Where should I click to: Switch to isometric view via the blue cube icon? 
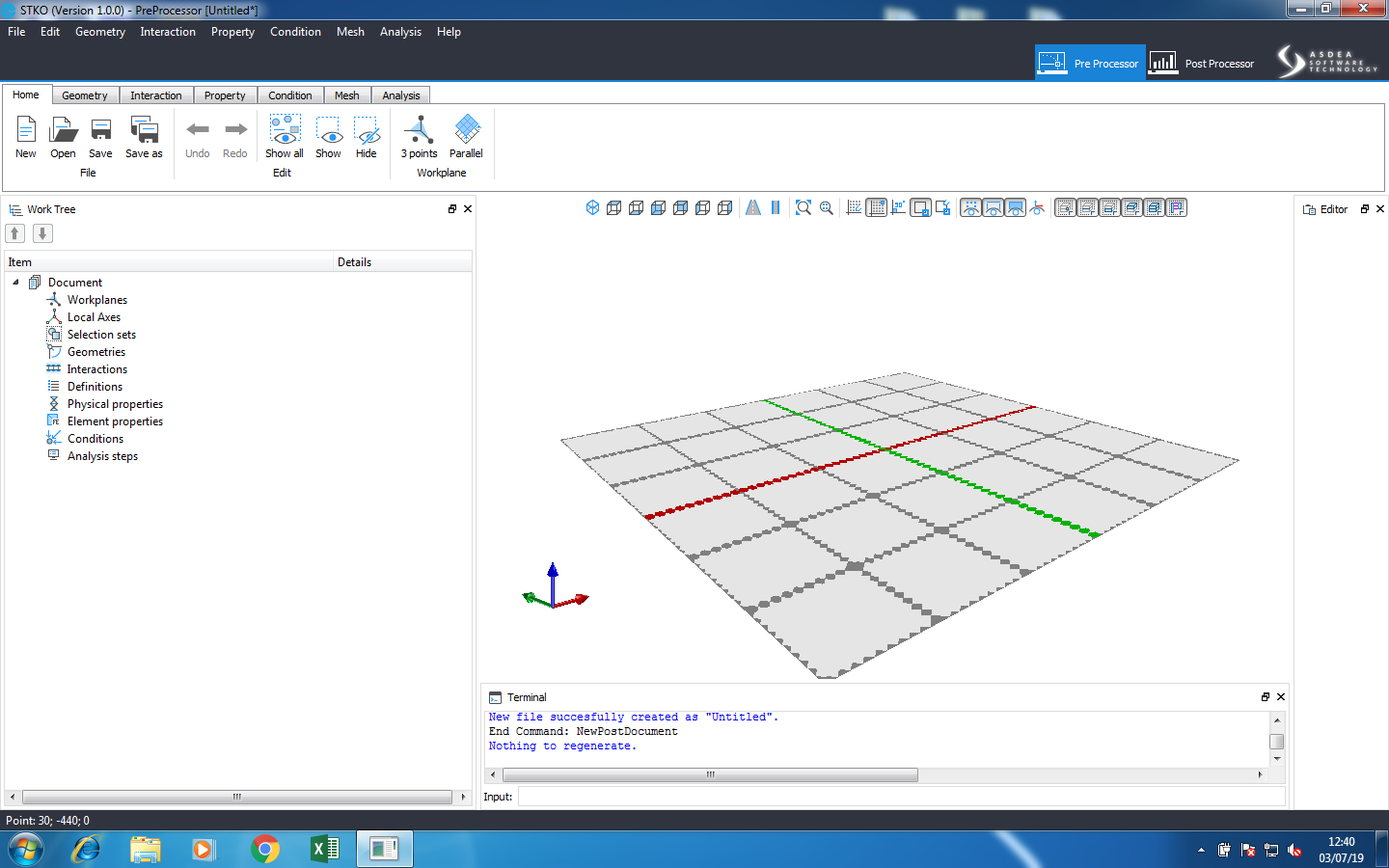[592, 207]
